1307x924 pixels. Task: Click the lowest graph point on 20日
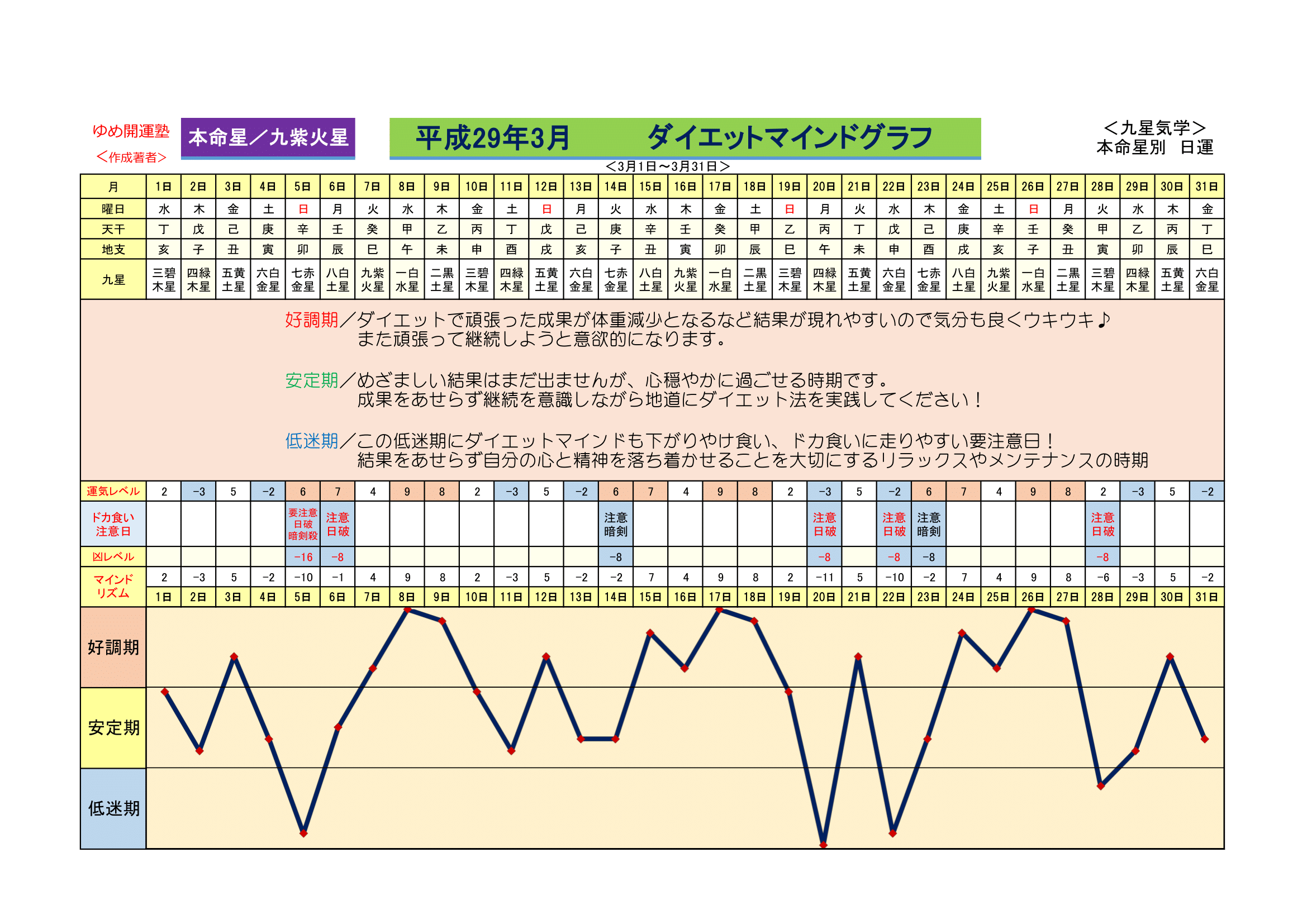pyautogui.click(x=823, y=845)
